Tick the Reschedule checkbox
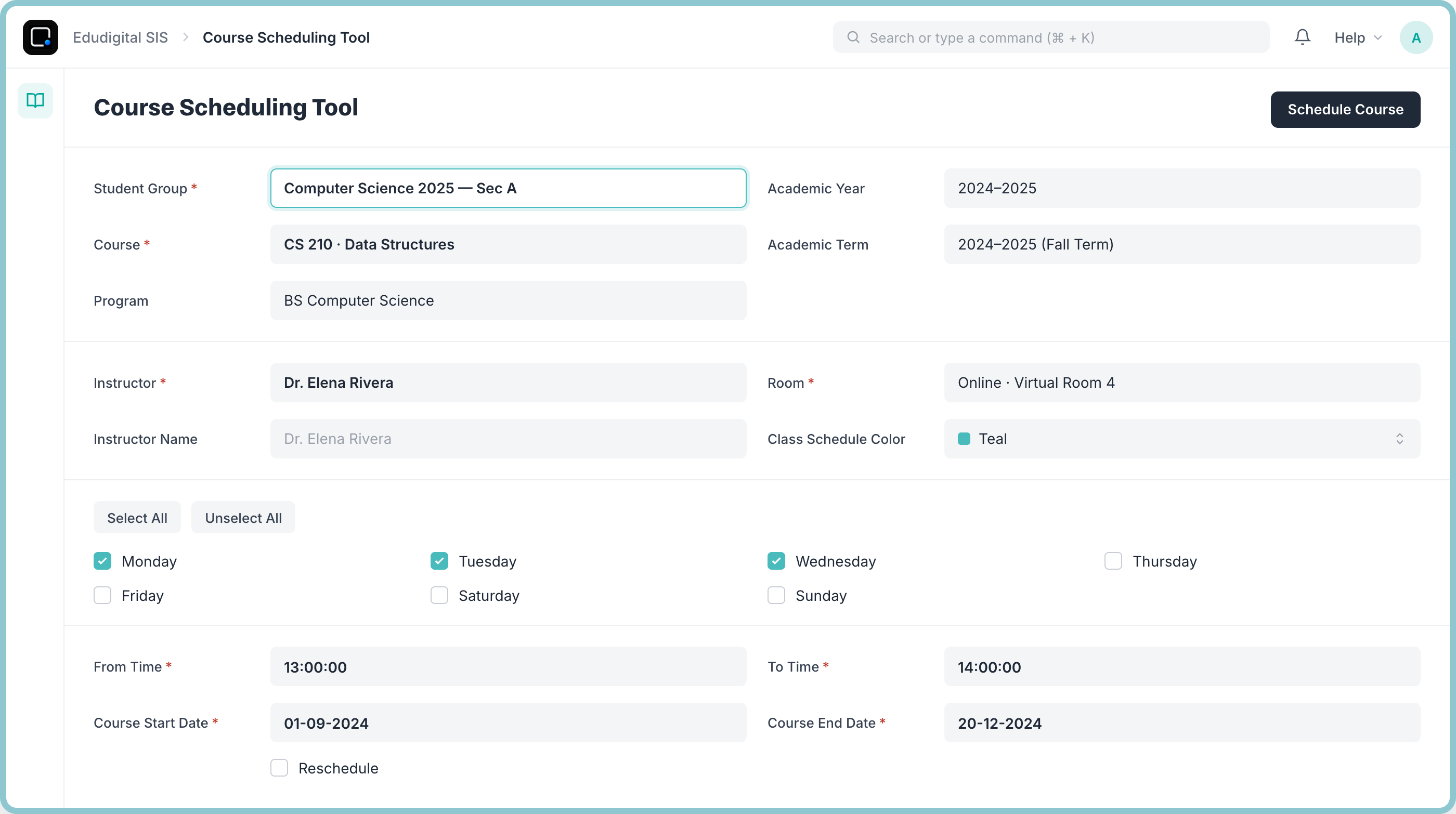This screenshot has height=814, width=1456. tap(279, 768)
